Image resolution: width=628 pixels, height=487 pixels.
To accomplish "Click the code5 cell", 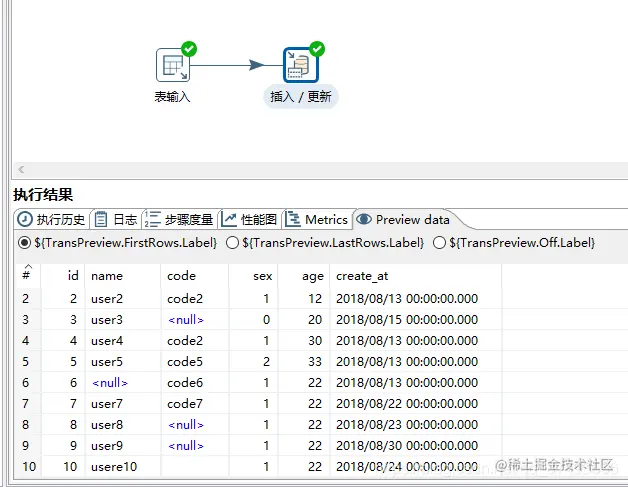I will [x=195, y=362].
